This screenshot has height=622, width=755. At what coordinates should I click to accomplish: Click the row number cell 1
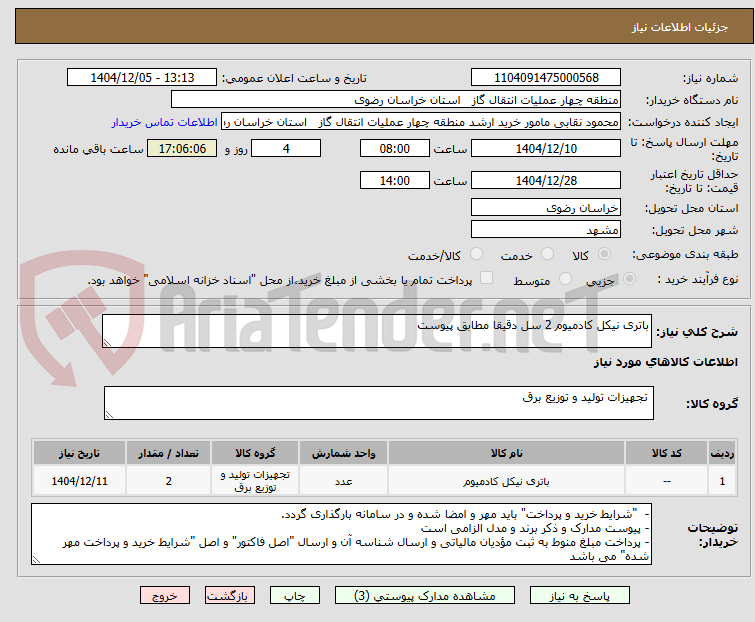click(x=722, y=480)
